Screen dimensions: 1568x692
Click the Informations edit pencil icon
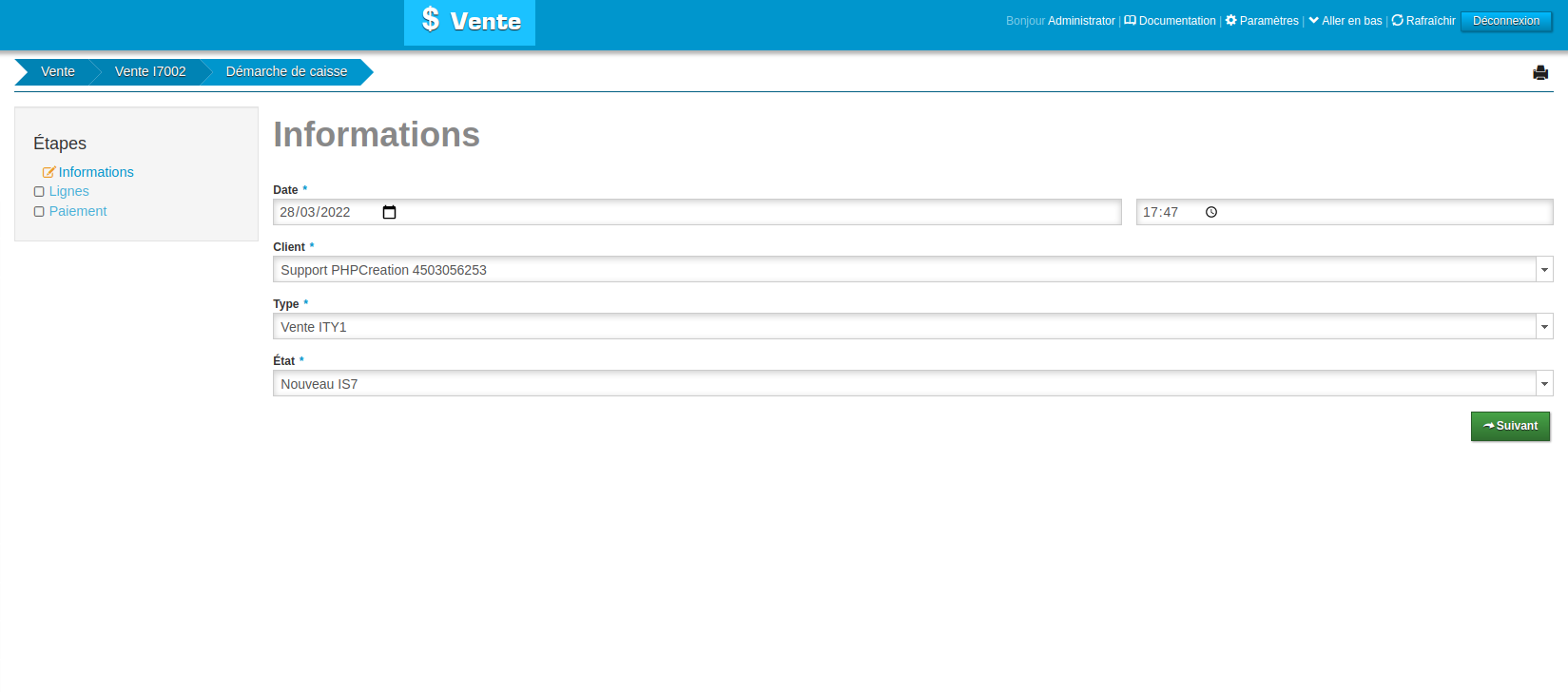click(x=48, y=172)
